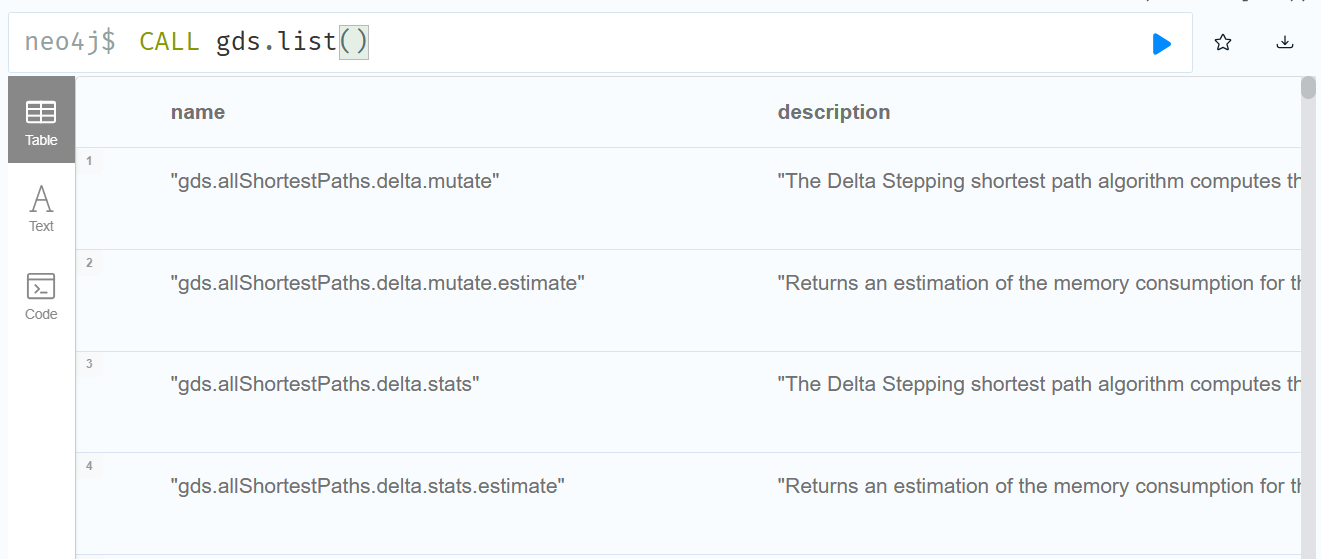Screen dimensions: 1321x559
Task: Download query results with the download icon
Action: pyautogui.click(x=1285, y=43)
